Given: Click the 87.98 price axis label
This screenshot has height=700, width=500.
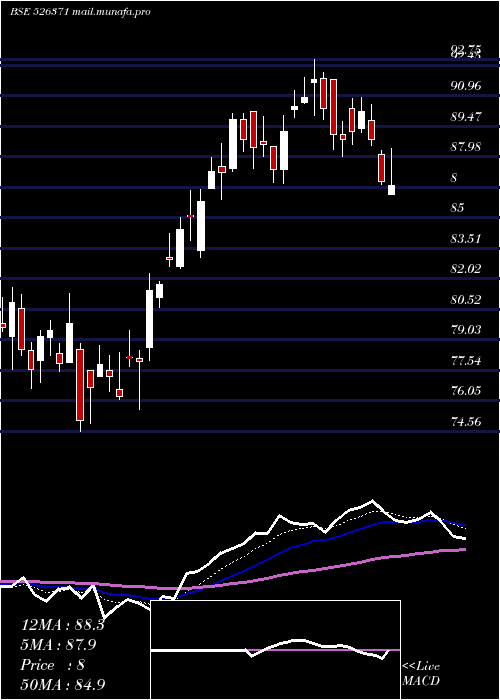Looking at the screenshot, I should coord(466,147).
